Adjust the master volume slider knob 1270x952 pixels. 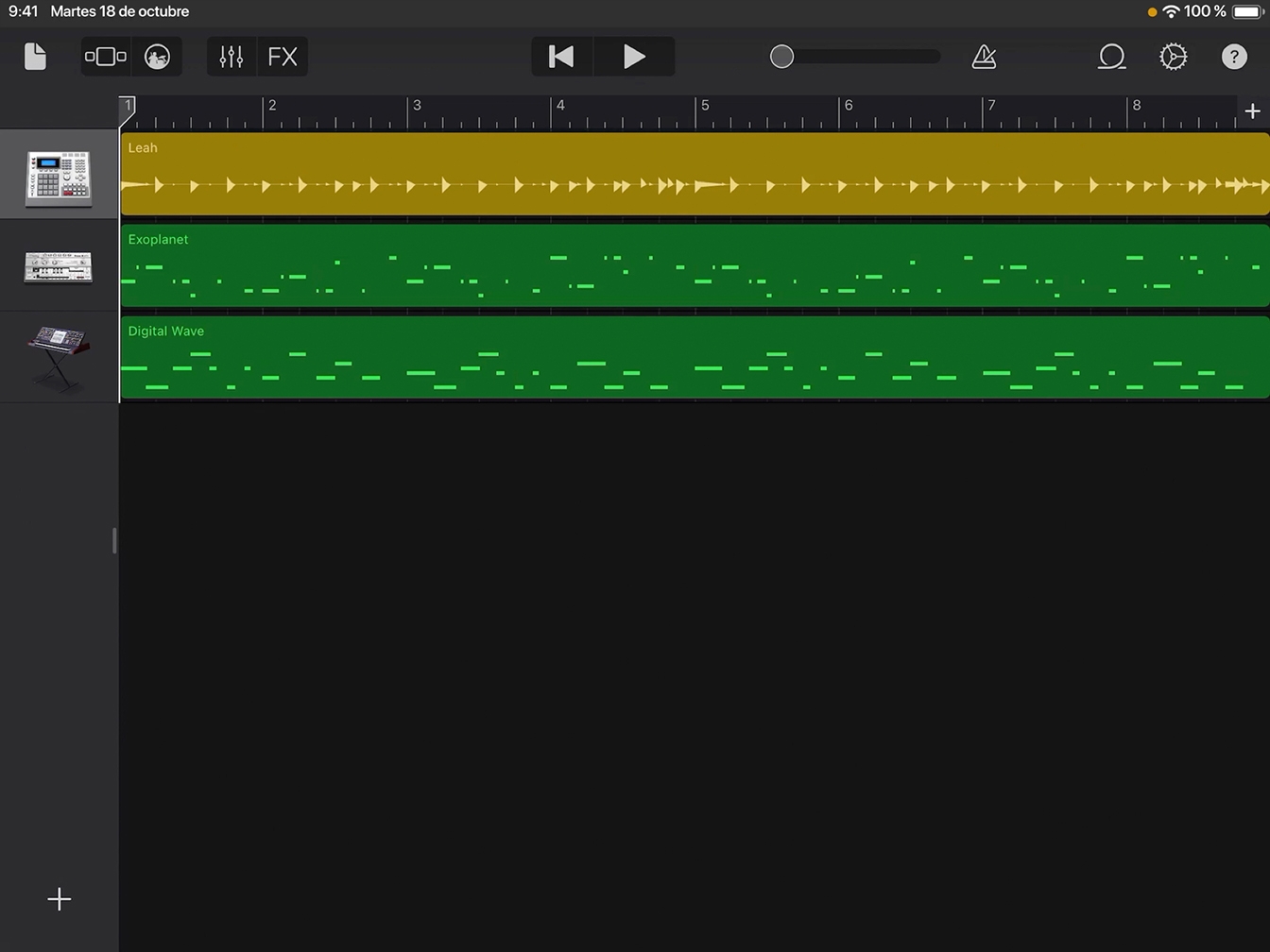(781, 57)
